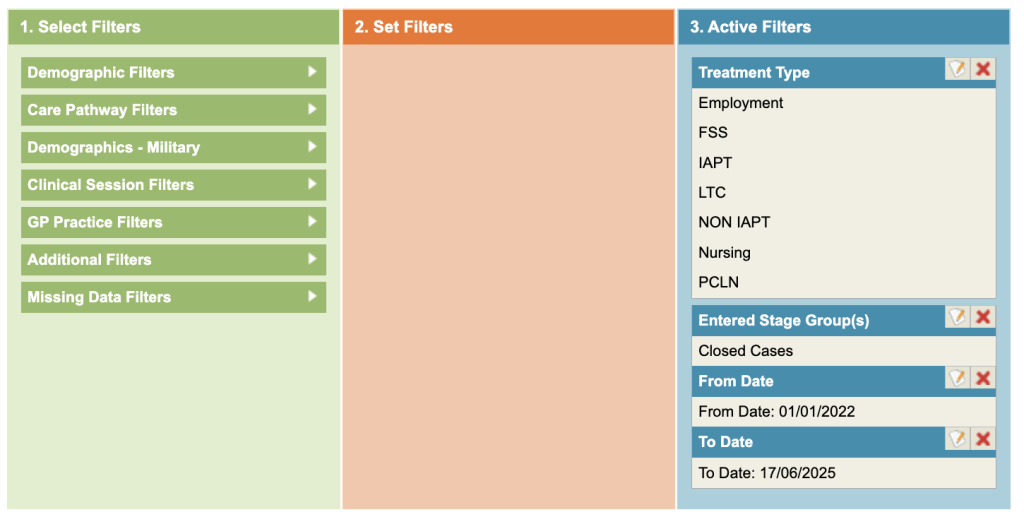Expand Demographic Filters
The width and height of the screenshot is (1024, 517).
pyautogui.click(x=173, y=73)
